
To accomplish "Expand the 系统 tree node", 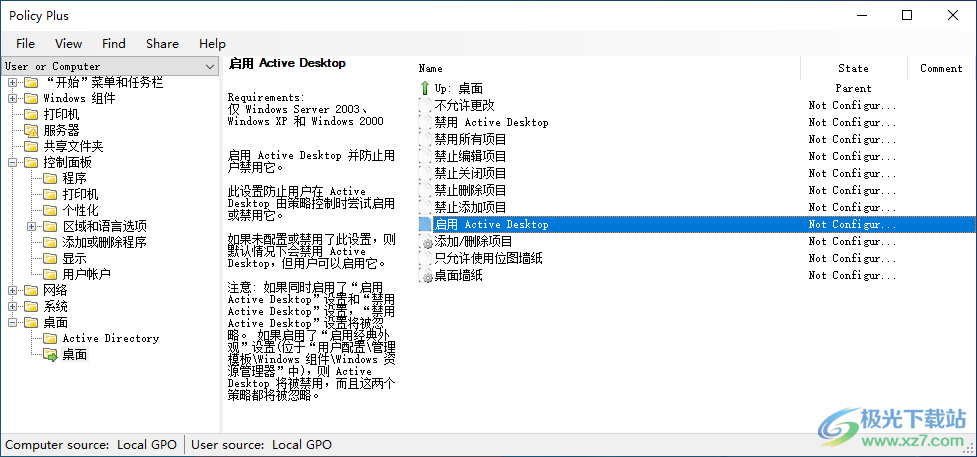I will pos(12,307).
